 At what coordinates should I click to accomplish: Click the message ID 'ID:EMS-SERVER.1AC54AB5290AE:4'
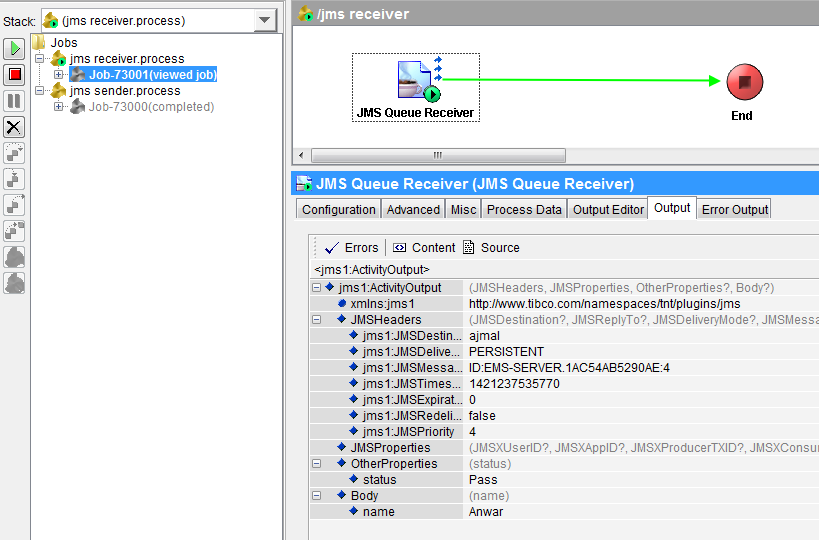pos(569,368)
